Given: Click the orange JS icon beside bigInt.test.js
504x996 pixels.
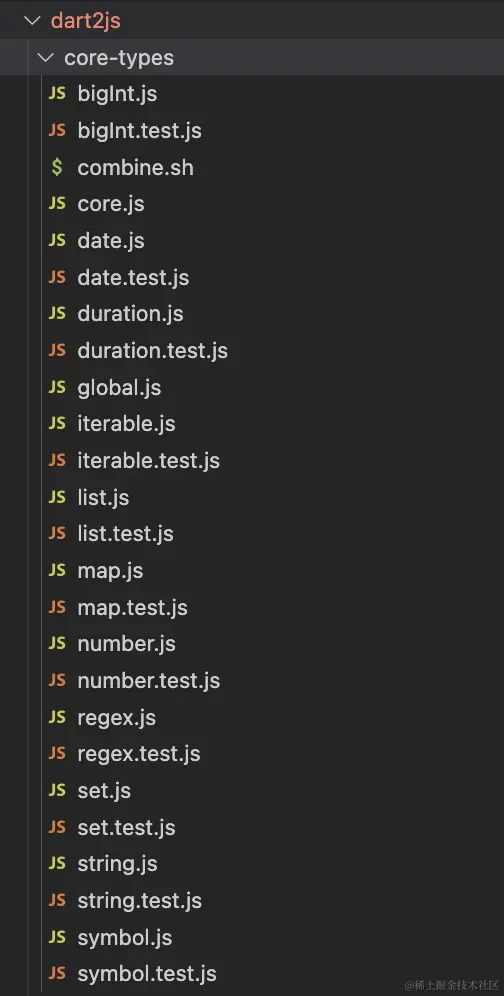Looking at the screenshot, I should point(57,131).
